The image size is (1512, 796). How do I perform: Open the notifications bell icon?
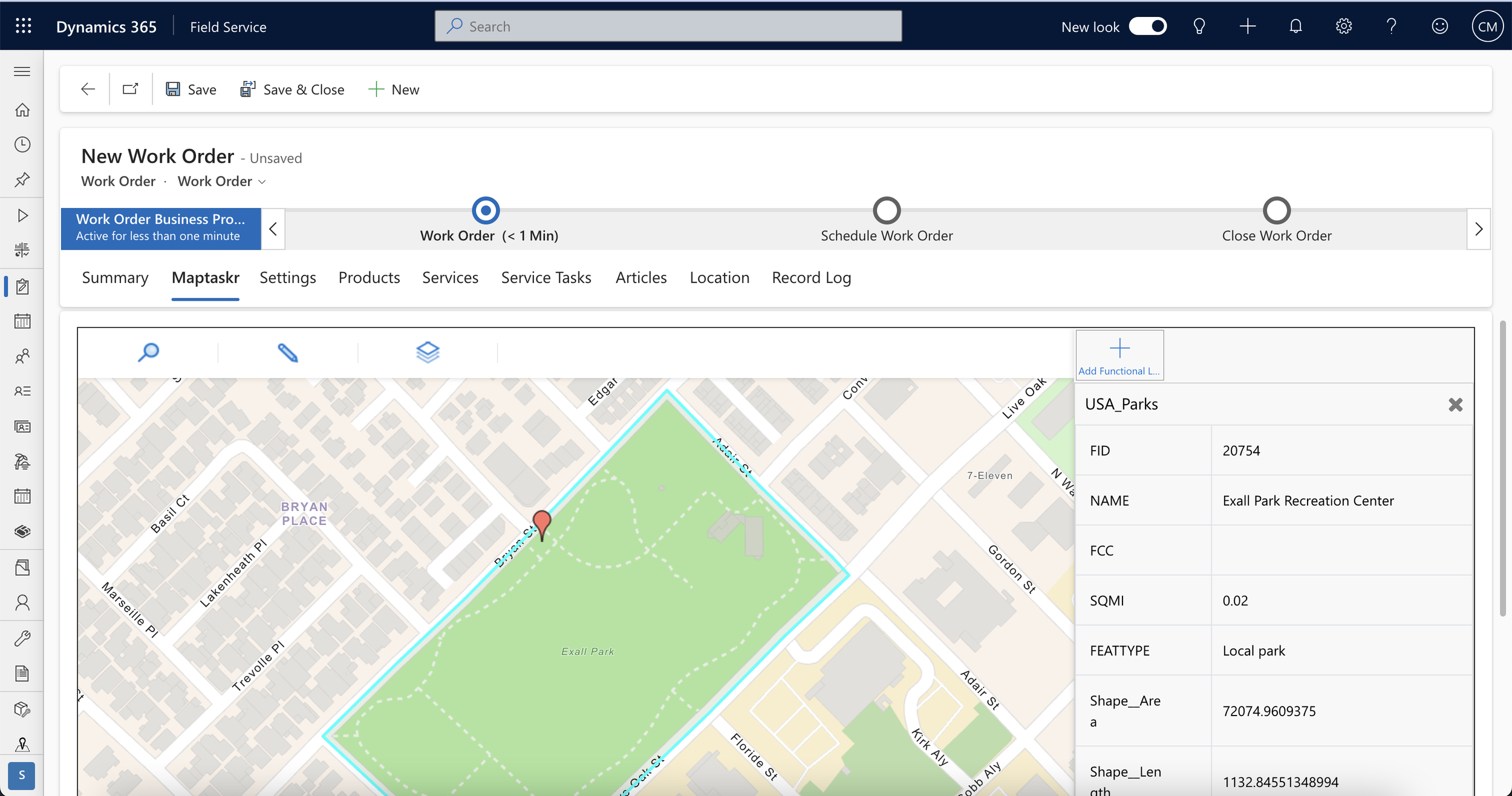click(x=1295, y=27)
